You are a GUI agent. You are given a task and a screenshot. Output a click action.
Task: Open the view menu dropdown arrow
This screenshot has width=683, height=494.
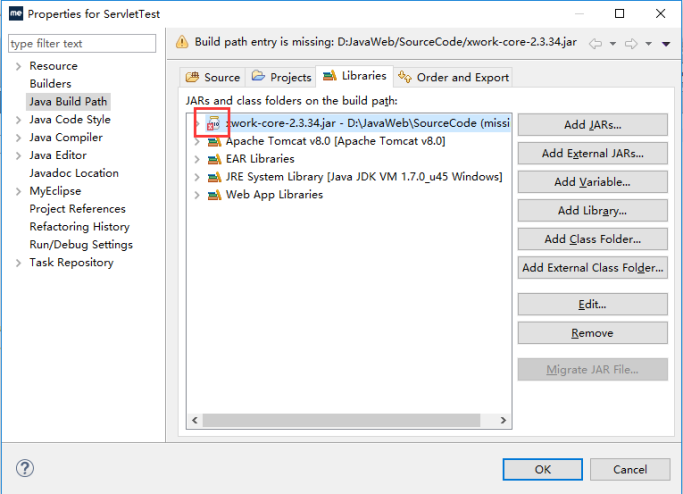(666, 44)
